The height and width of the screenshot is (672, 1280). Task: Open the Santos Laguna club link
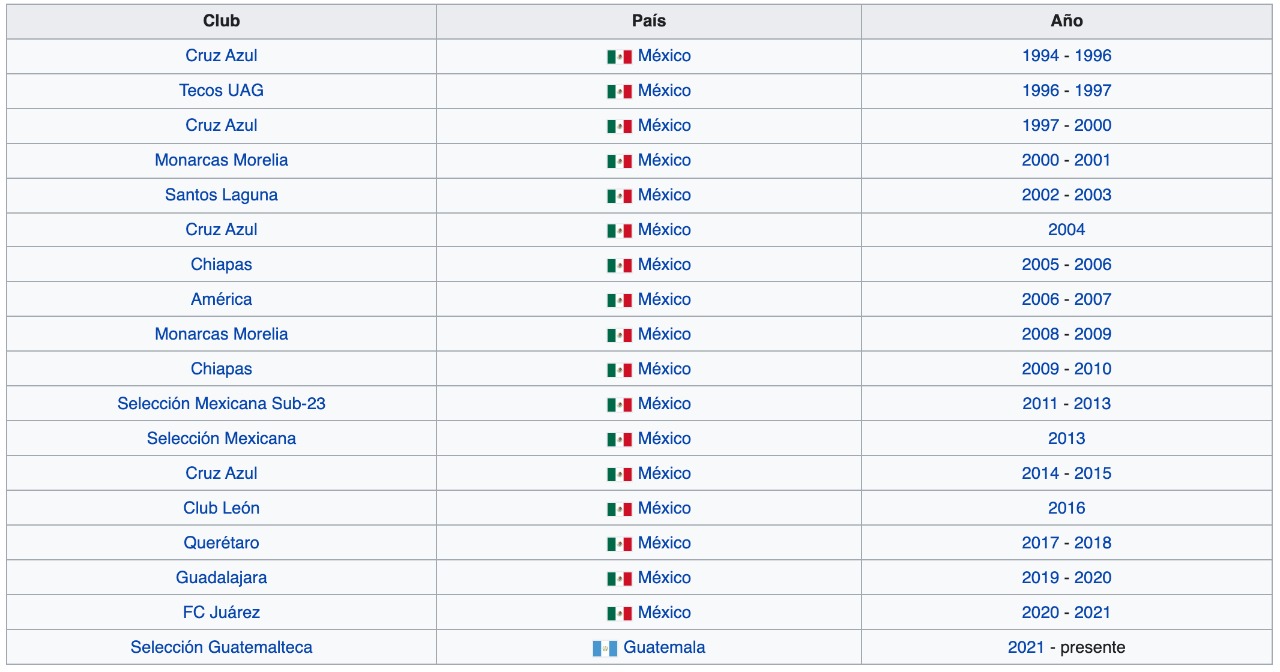tap(221, 195)
